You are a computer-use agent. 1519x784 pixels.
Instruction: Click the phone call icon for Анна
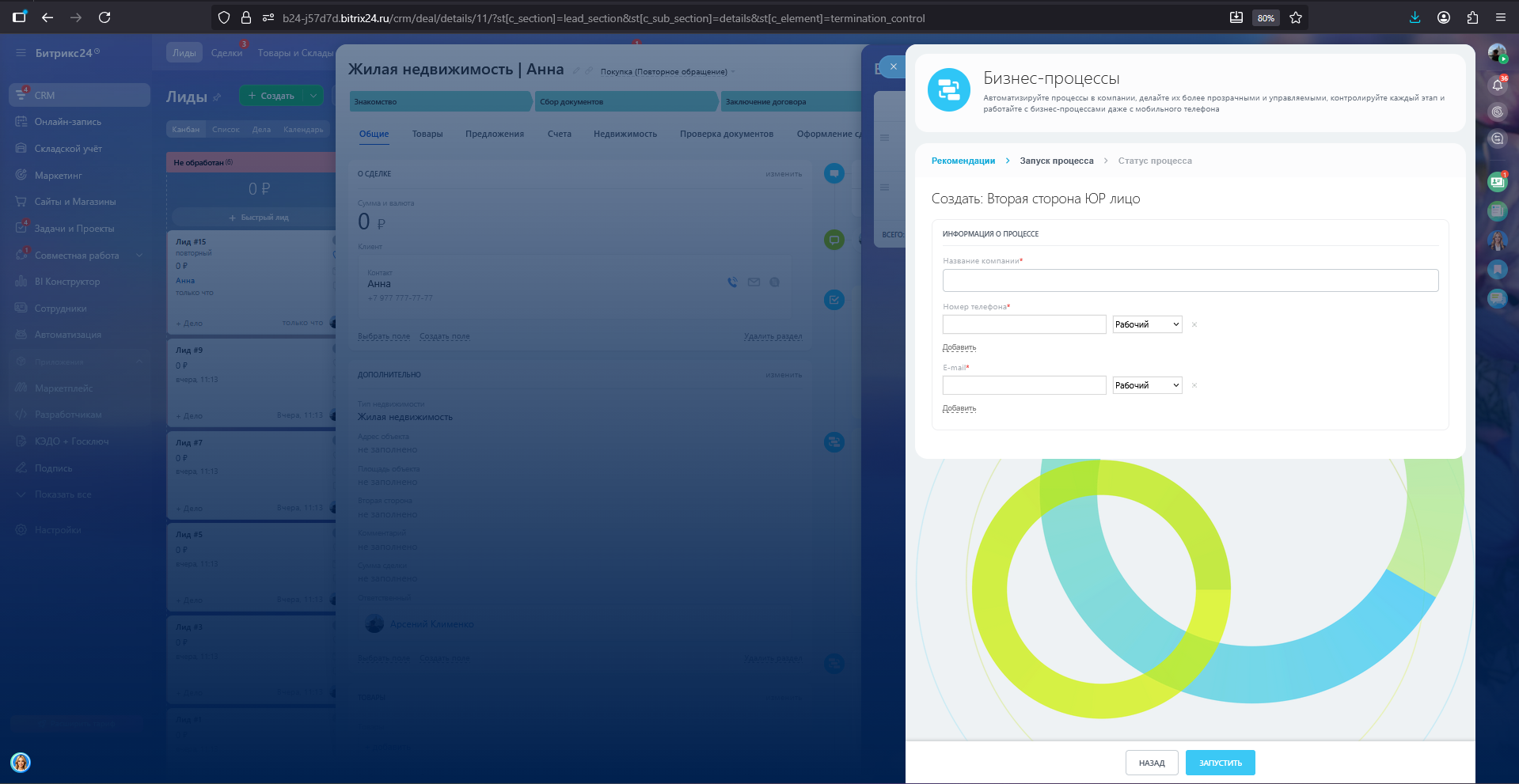coord(732,282)
